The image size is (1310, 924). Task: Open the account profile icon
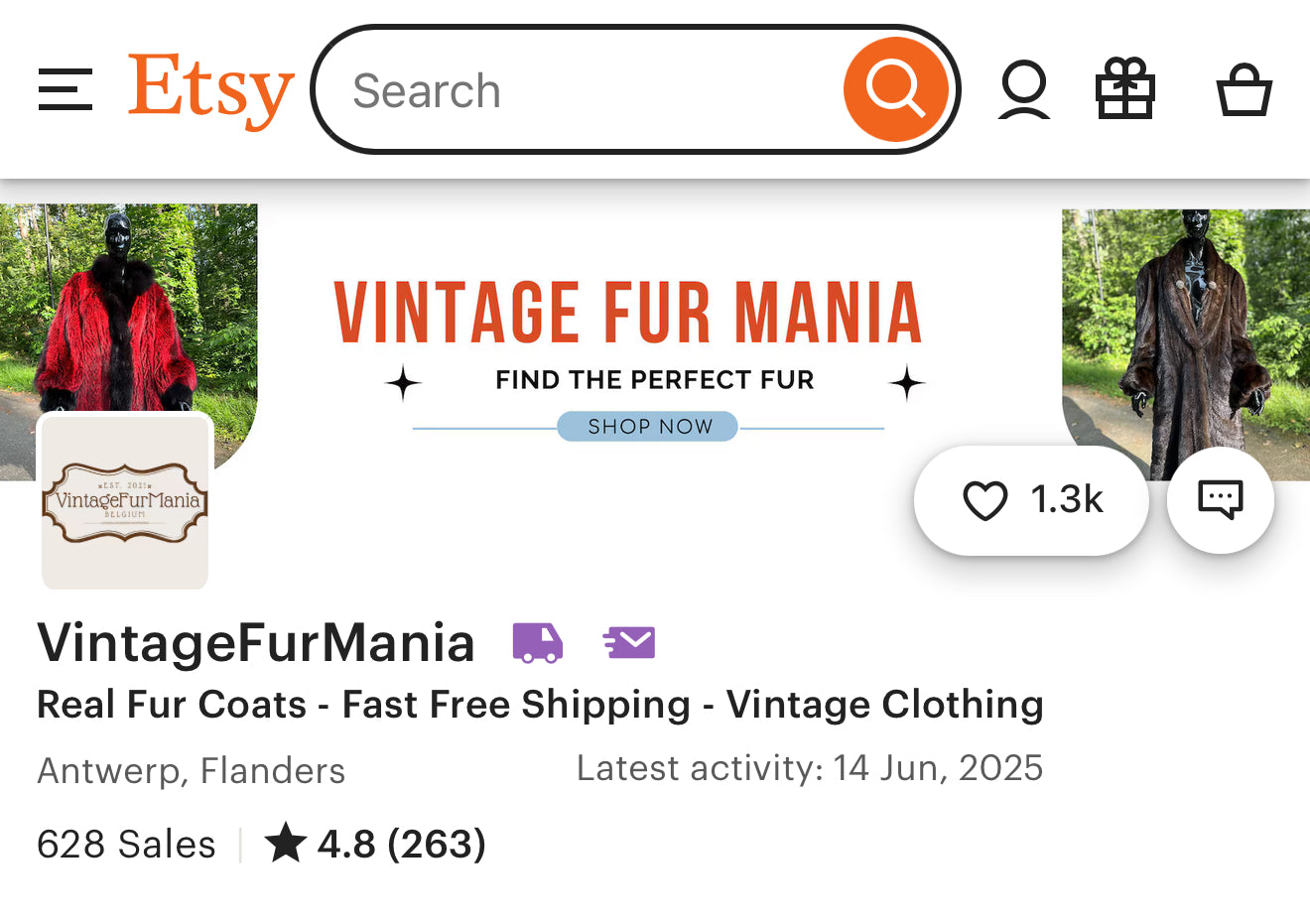coord(1023,90)
